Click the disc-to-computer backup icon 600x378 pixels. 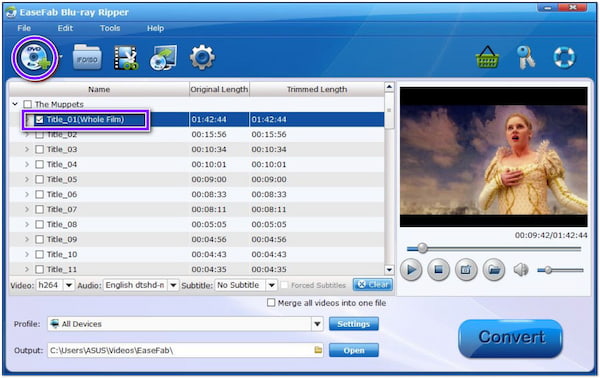click(x=163, y=58)
